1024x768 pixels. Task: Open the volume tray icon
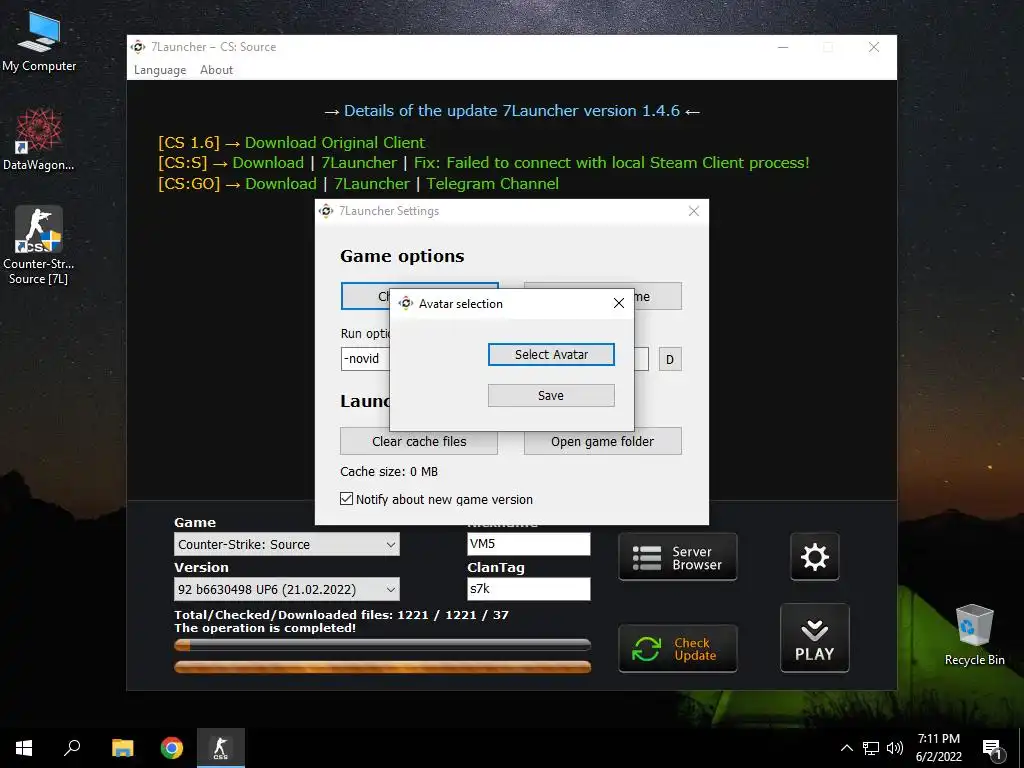(x=895, y=748)
